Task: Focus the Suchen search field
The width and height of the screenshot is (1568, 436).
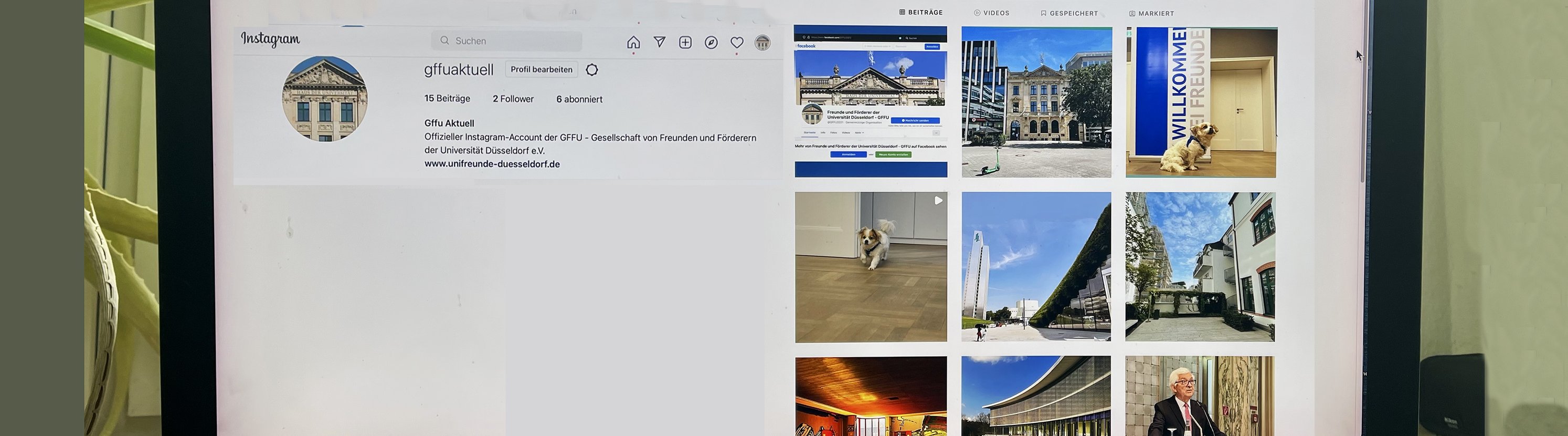Action: click(x=506, y=41)
